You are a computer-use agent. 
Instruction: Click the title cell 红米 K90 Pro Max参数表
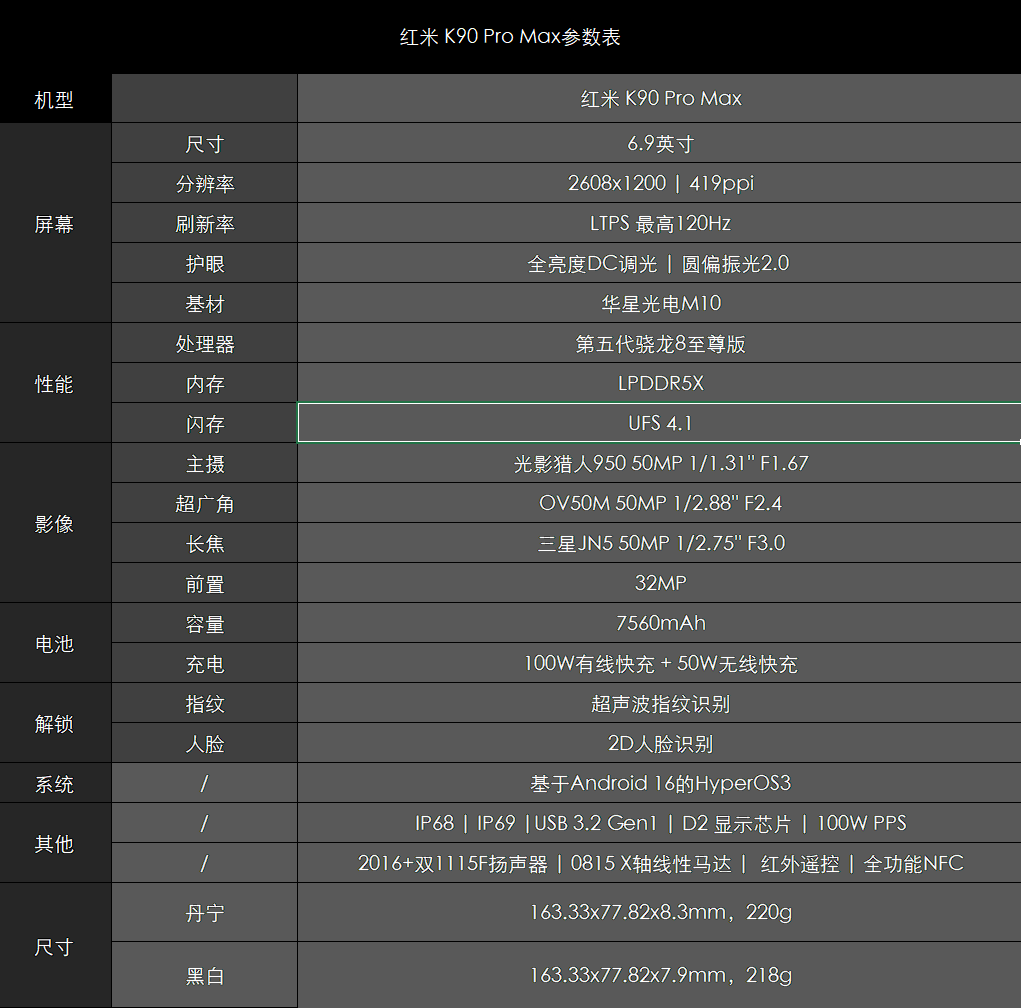[x=510, y=37]
